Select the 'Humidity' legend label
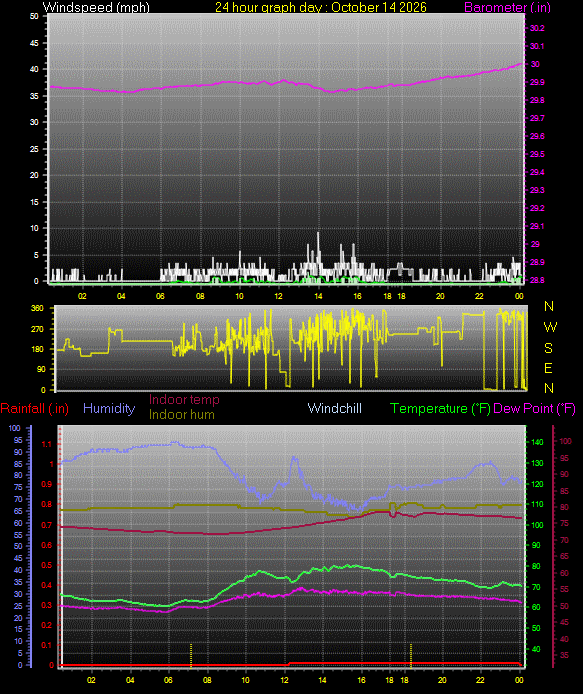 coord(109,408)
